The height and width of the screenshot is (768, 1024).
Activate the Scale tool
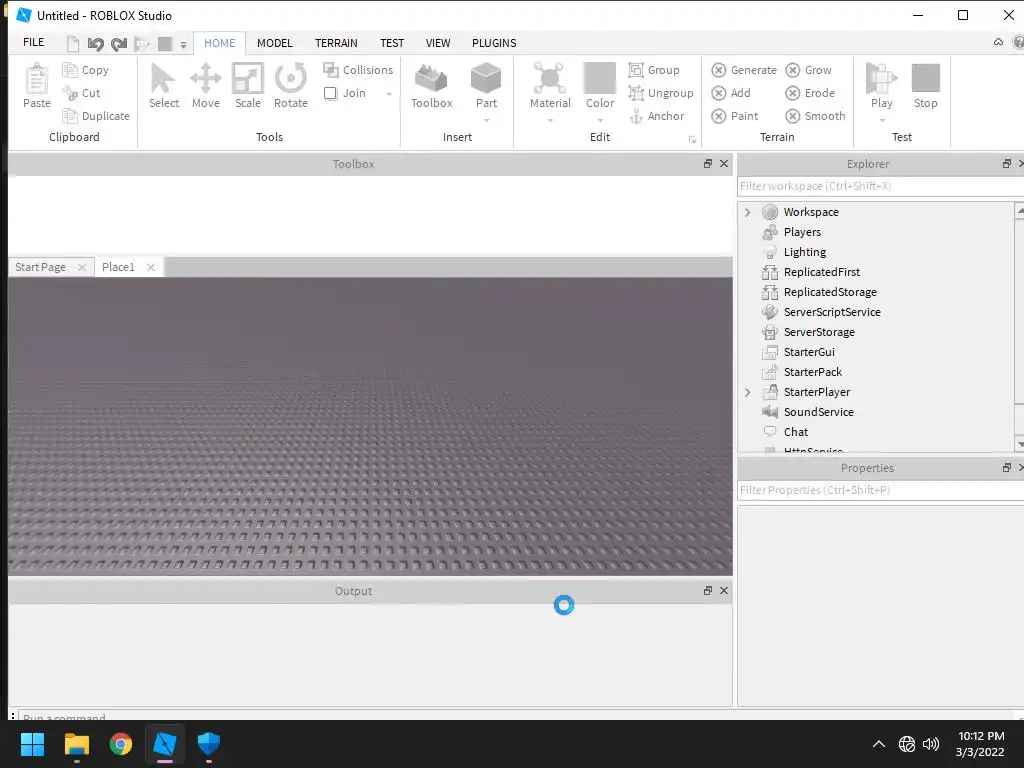tap(248, 79)
